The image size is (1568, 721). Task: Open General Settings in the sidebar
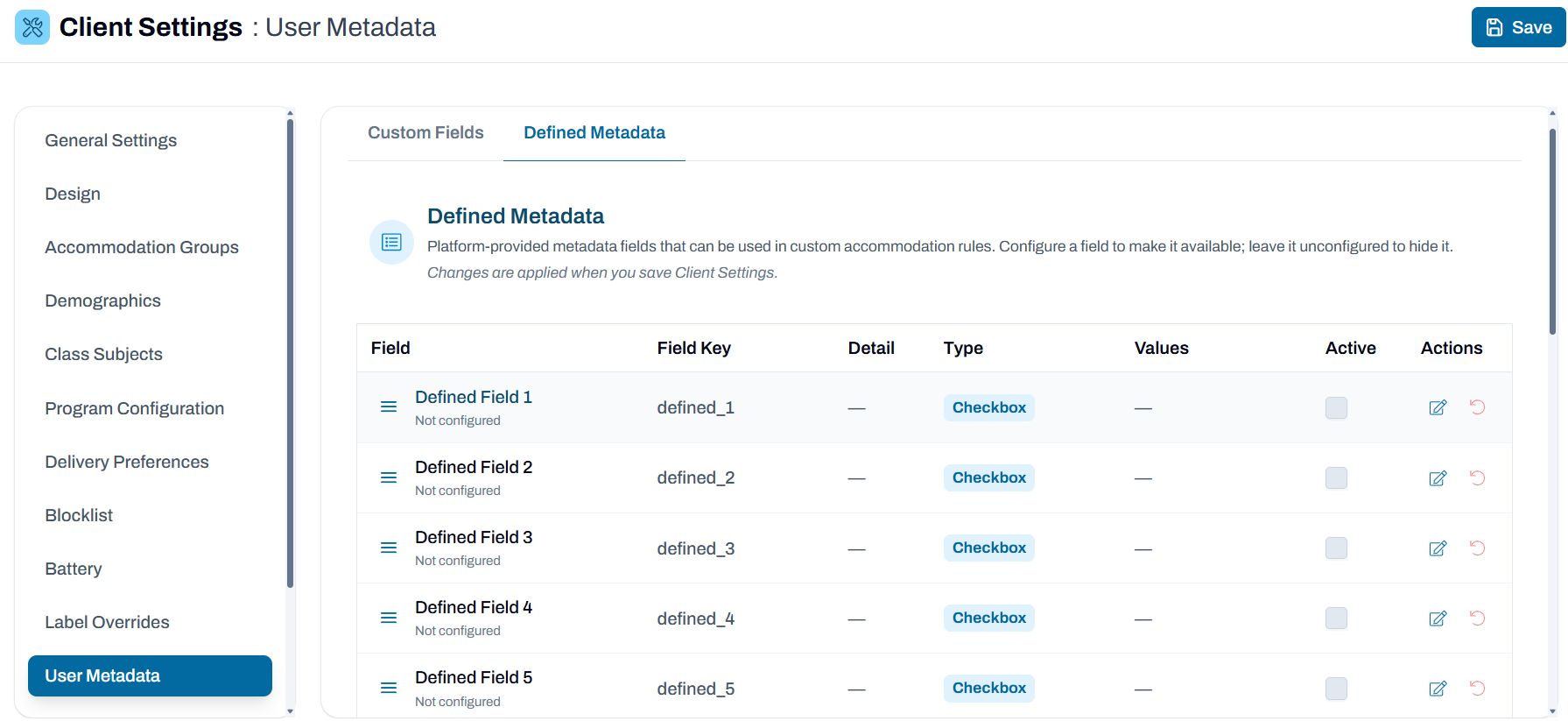click(111, 140)
